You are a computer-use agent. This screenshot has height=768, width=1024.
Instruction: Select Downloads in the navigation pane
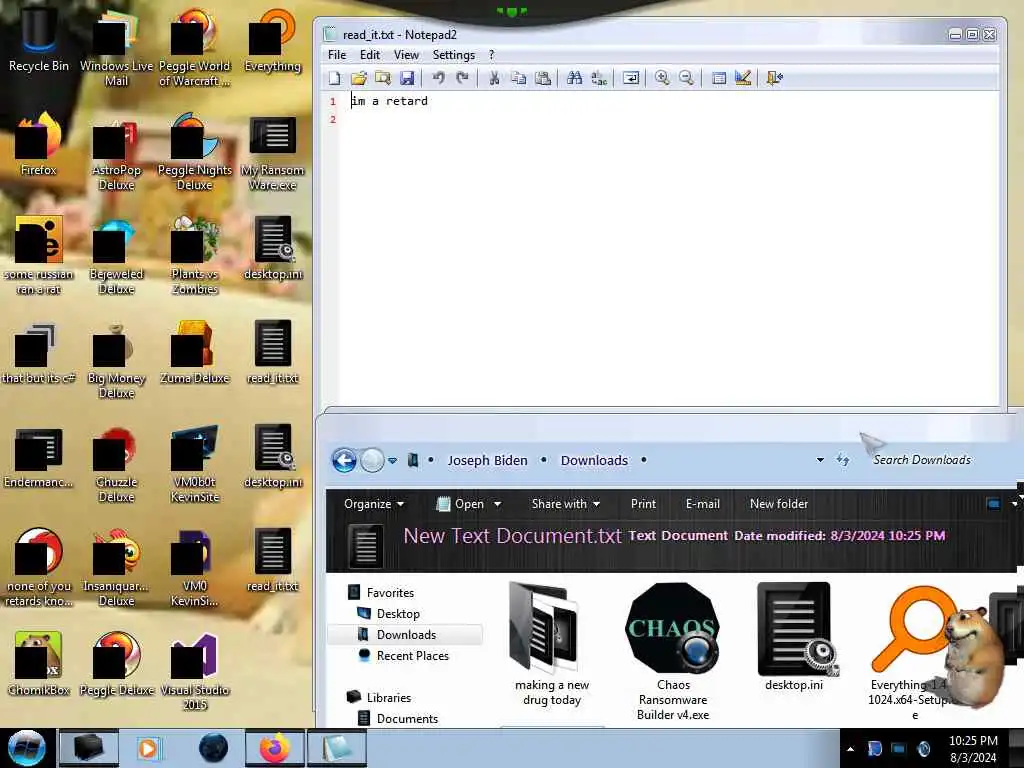click(406, 634)
